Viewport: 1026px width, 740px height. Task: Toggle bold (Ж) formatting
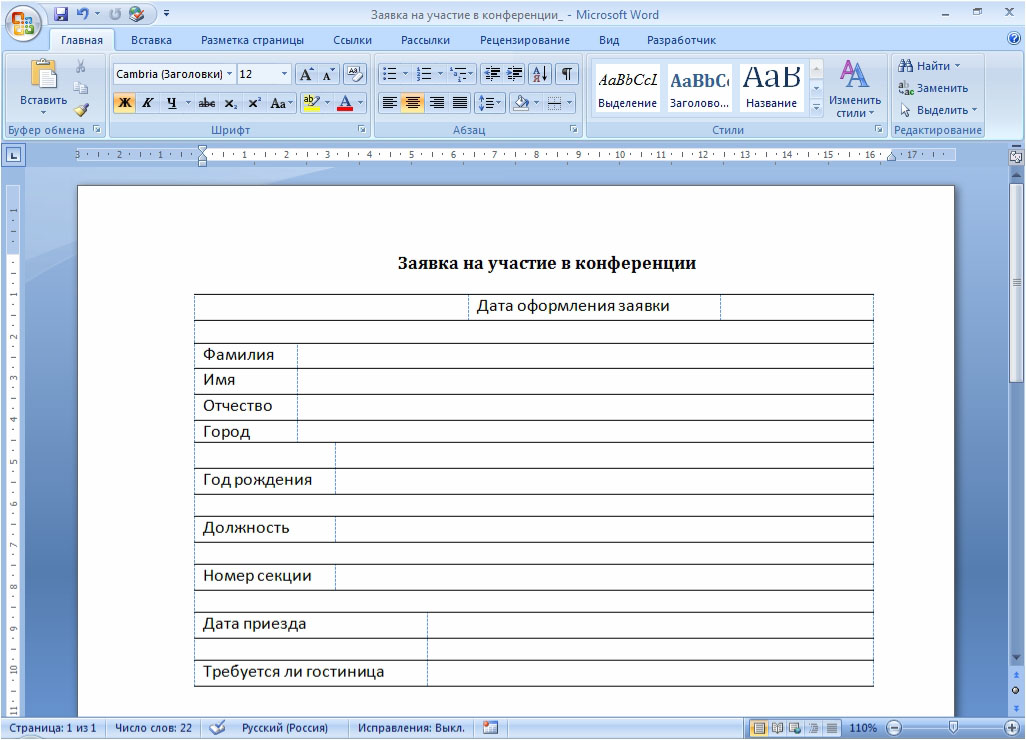coord(124,103)
